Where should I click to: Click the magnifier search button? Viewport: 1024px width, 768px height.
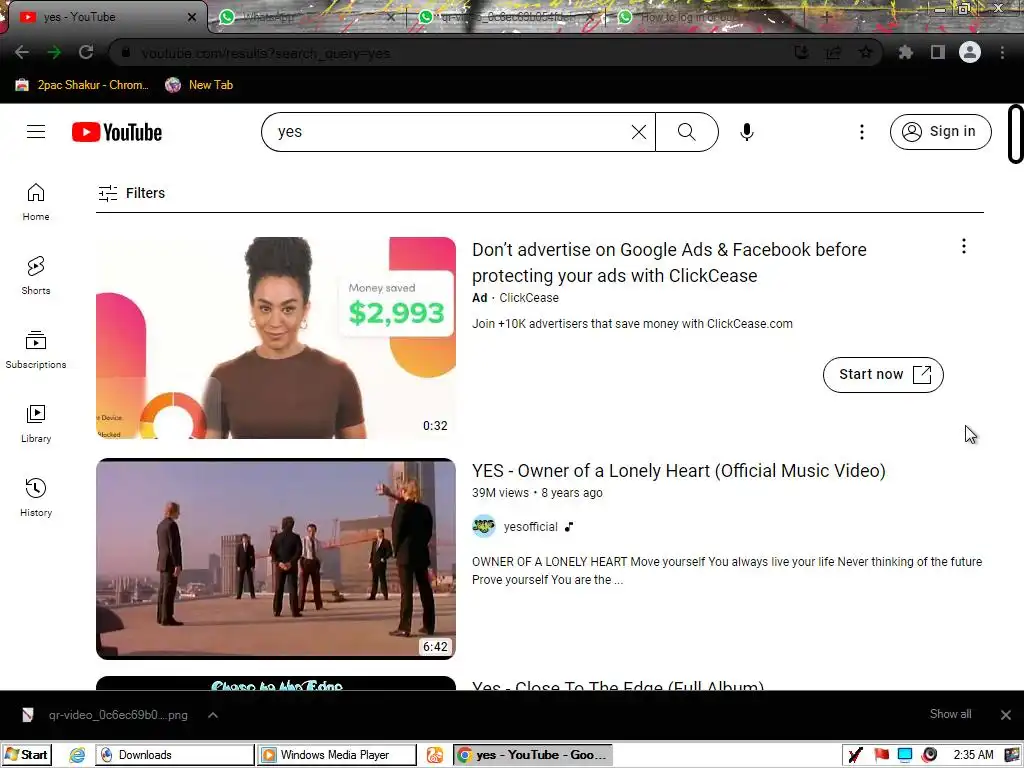pos(686,132)
